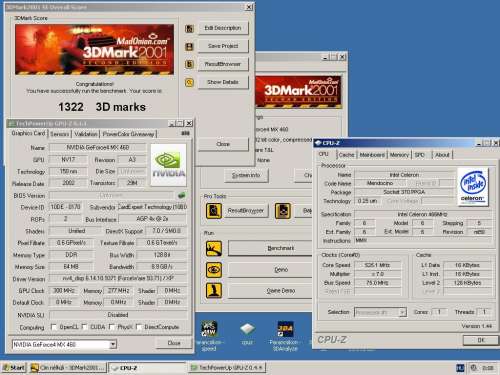Click the GPU-Z BIOS save chip icon
This screenshot has width=500, height=375.
[182, 195]
